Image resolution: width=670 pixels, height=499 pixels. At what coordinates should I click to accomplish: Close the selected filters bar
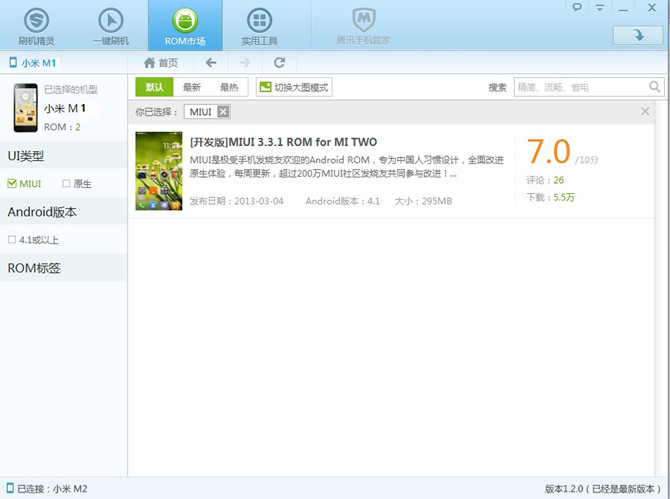tap(645, 112)
